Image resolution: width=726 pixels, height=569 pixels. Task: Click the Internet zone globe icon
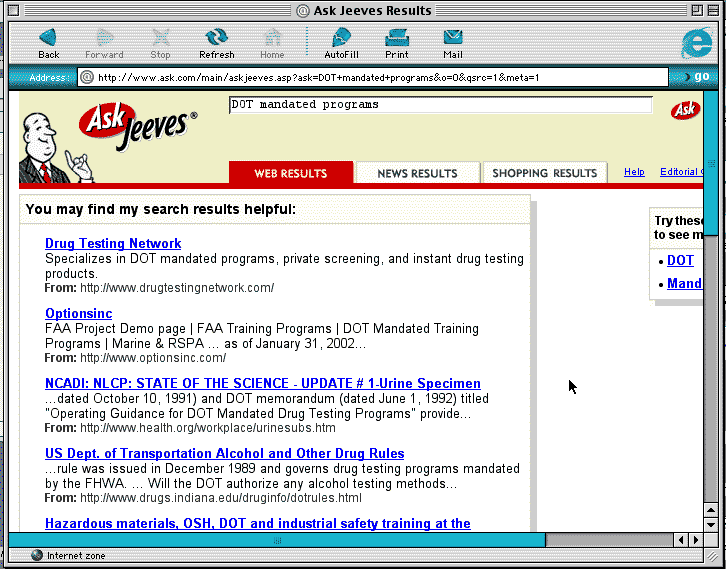[37, 555]
